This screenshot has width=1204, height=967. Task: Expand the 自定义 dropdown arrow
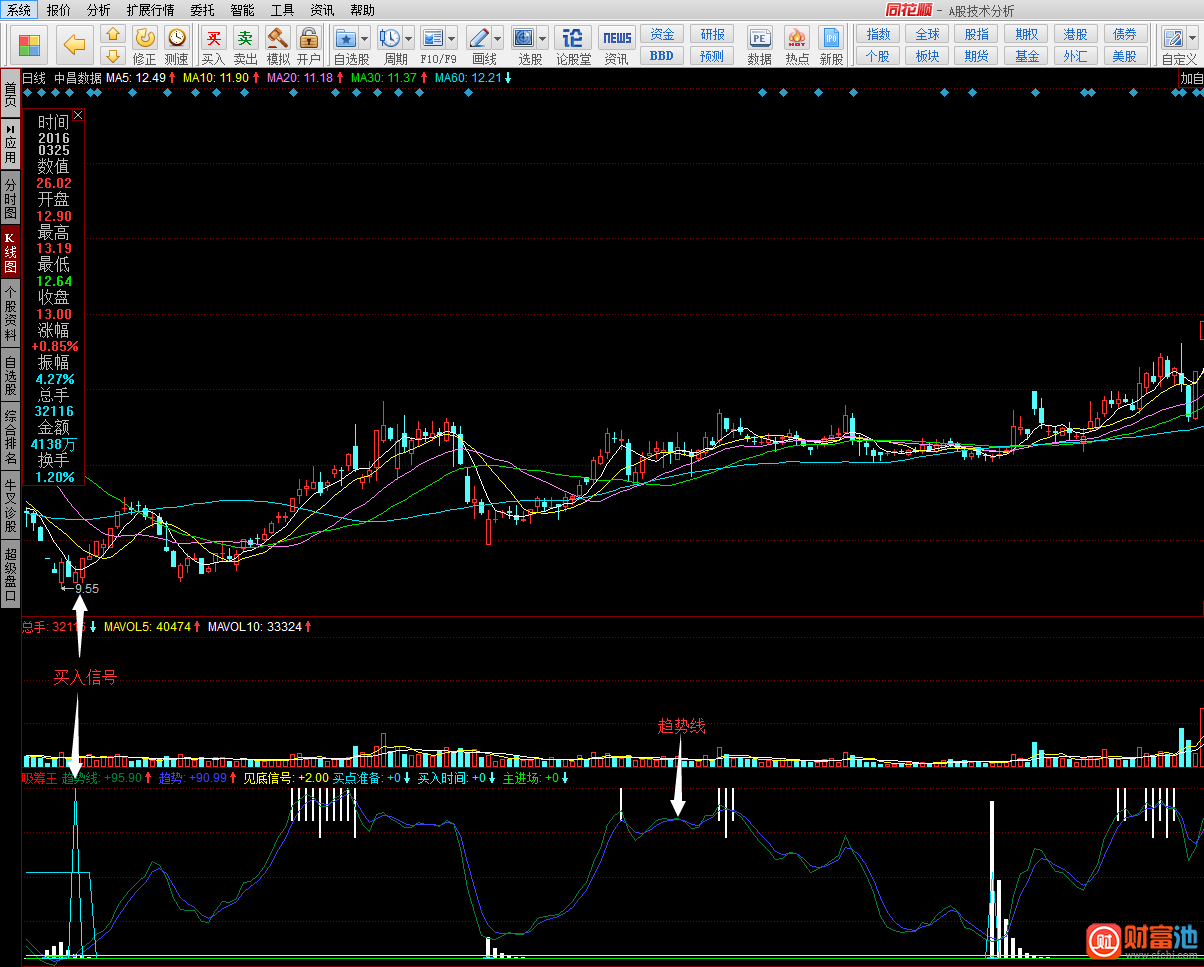pyautogui.click(x=1192, y=39)
